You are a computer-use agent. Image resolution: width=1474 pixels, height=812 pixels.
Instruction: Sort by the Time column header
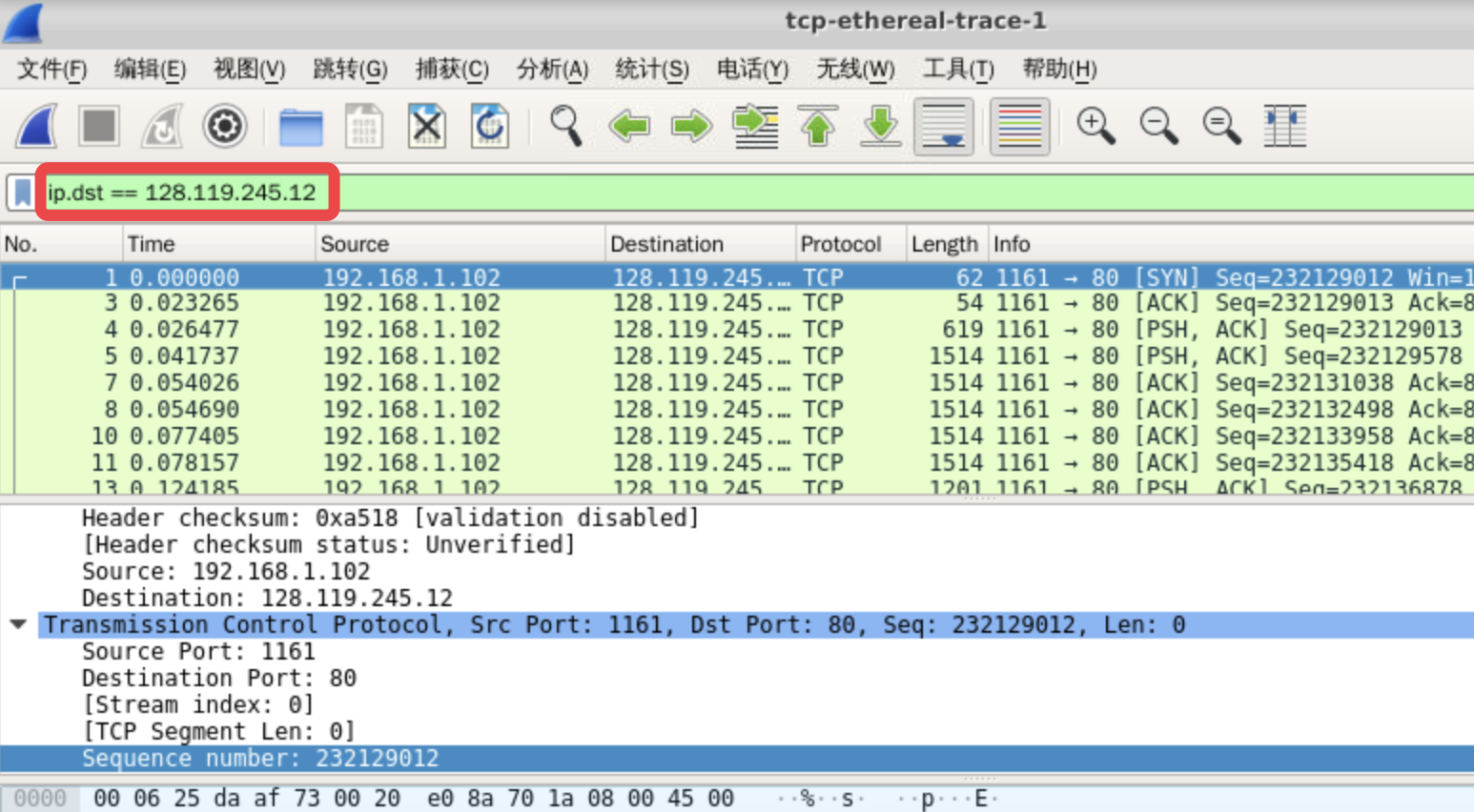pyautogui.click(x=218, y=244)
